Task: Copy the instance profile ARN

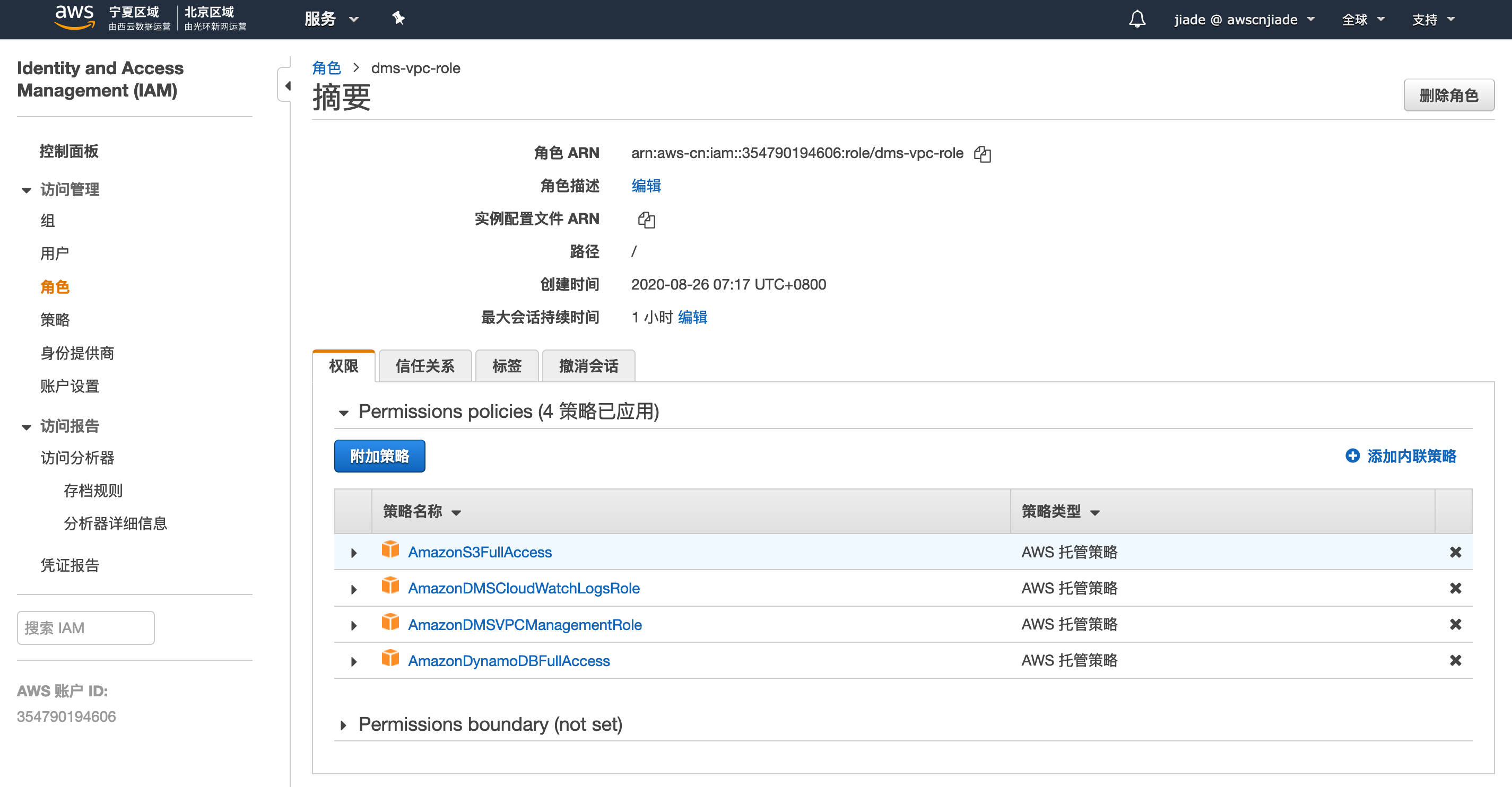Action: tap(646, 220)
